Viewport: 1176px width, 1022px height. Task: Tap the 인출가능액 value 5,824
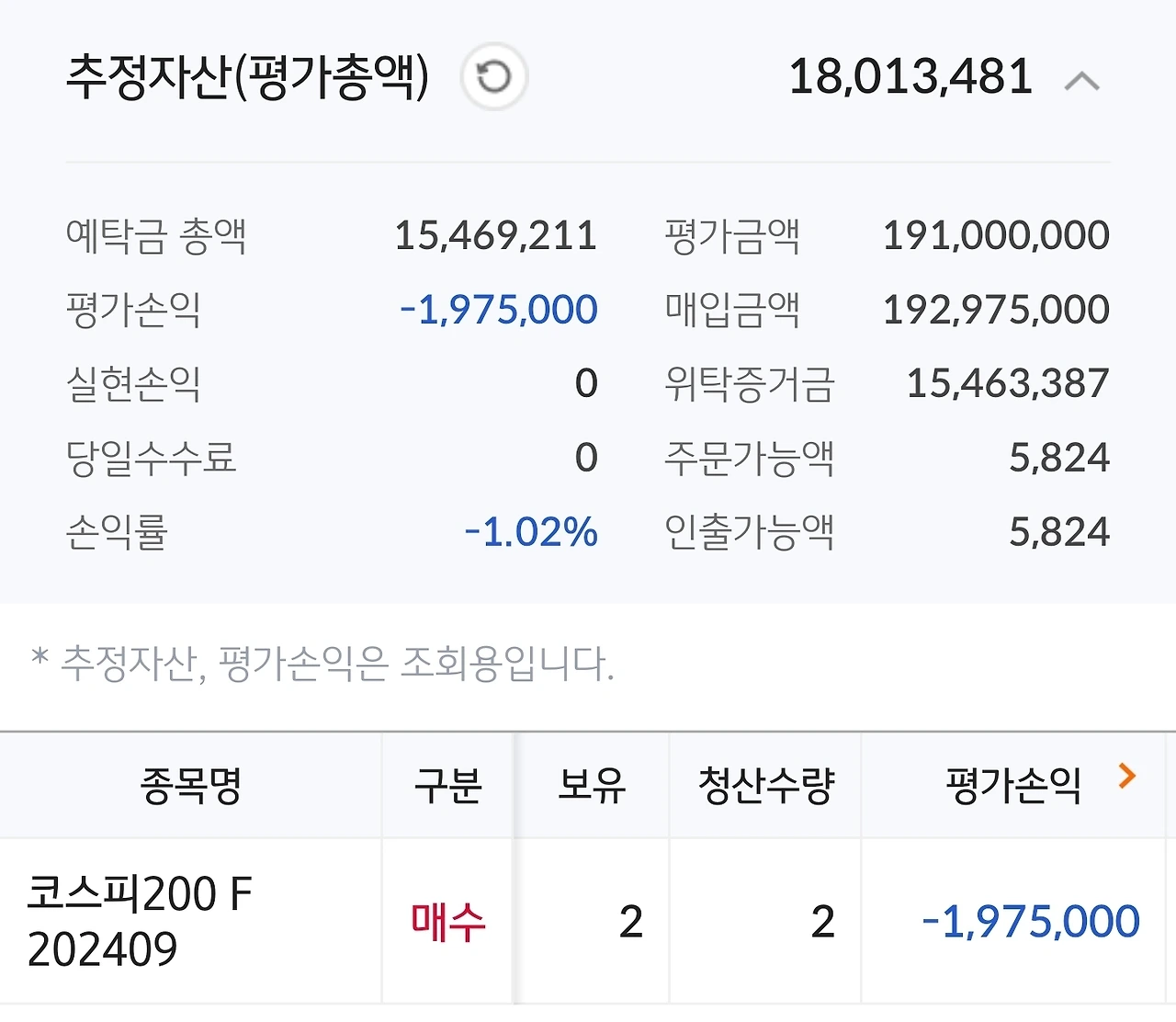[x=1059, y=533]
